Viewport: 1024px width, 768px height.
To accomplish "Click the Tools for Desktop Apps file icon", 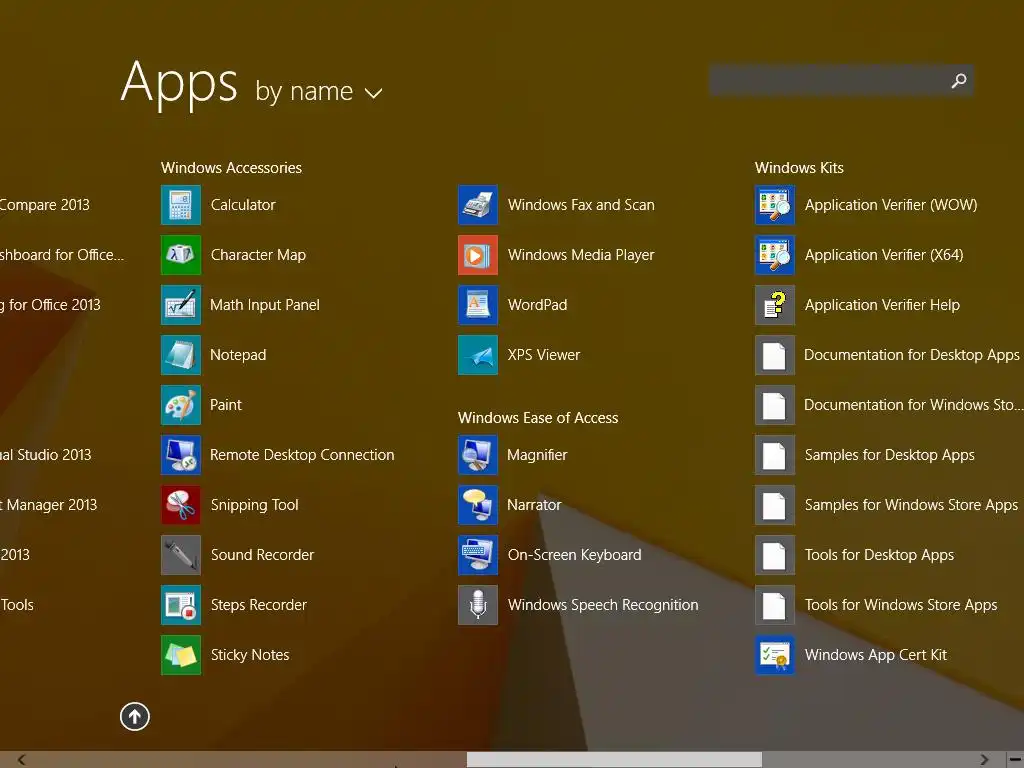I will tap(775, 555).
